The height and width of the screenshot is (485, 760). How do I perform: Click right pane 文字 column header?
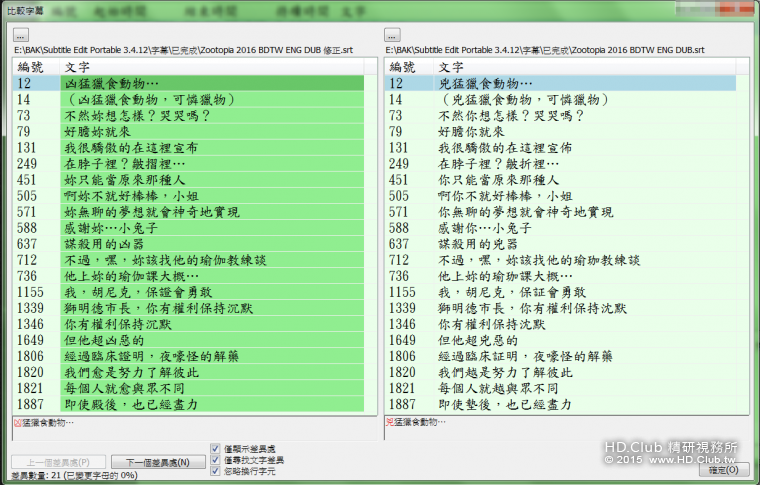tap(584, 67)
